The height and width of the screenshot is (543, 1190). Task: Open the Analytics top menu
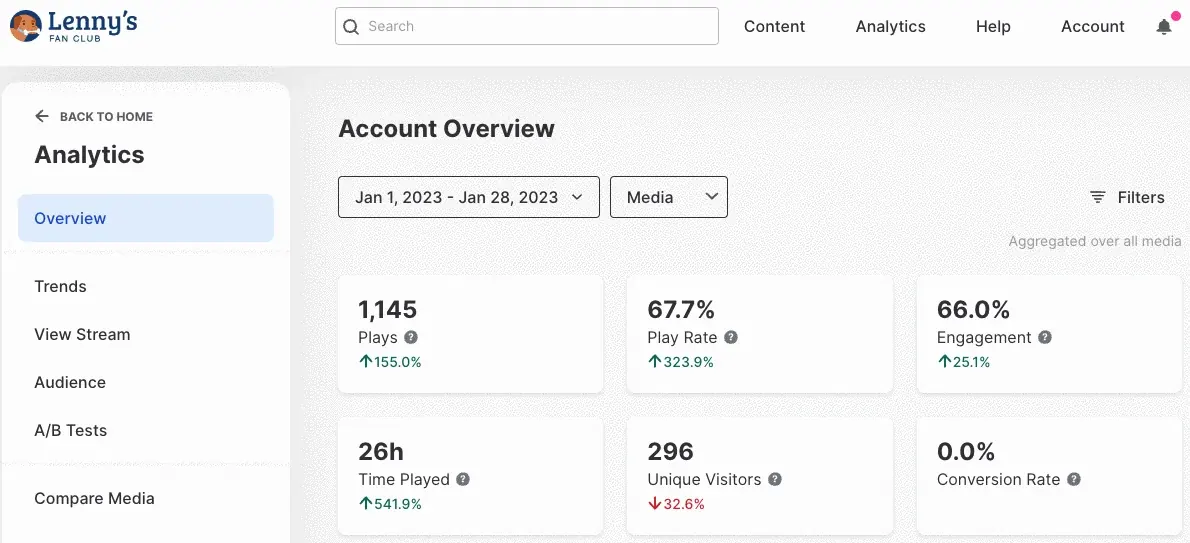click(890, 27)
